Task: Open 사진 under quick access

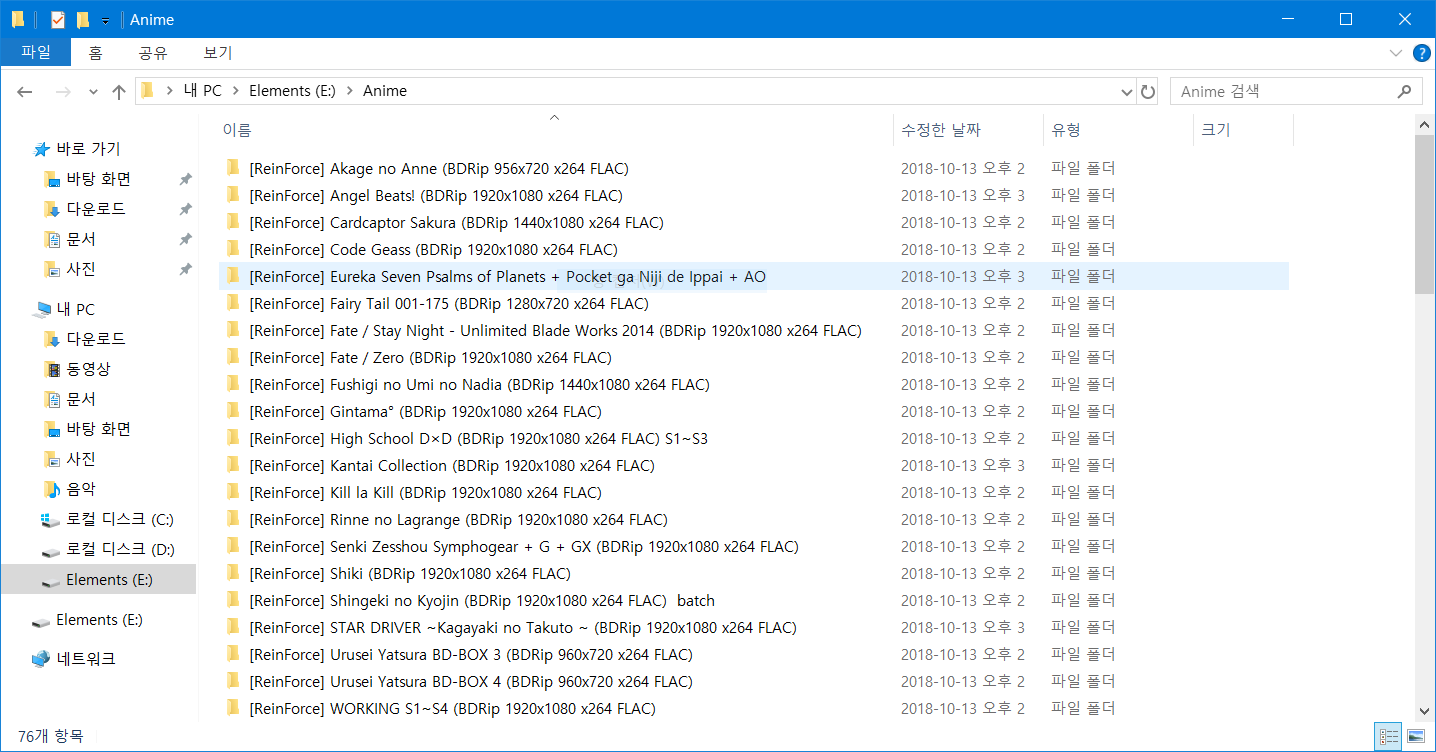Action: pyautogui.click(x=81, y=269)
